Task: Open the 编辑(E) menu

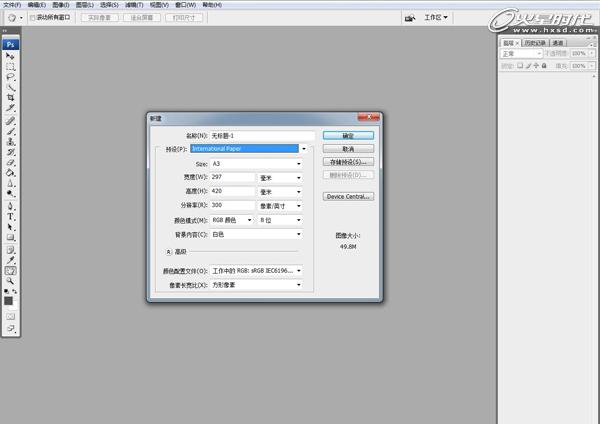Action: coord(37,5)
